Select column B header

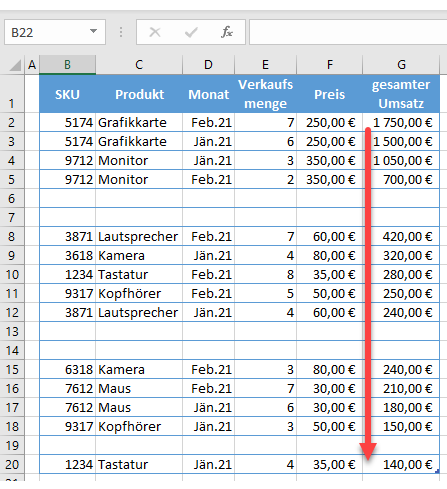click(68, 65)
